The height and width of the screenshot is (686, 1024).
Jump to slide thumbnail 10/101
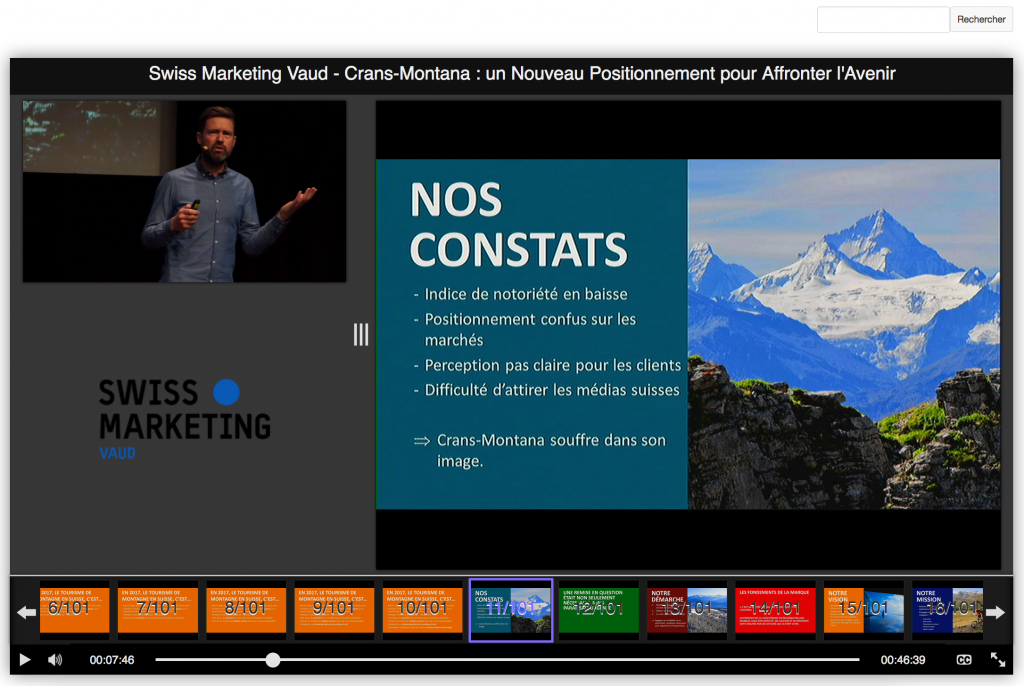[x=422, y=610]
